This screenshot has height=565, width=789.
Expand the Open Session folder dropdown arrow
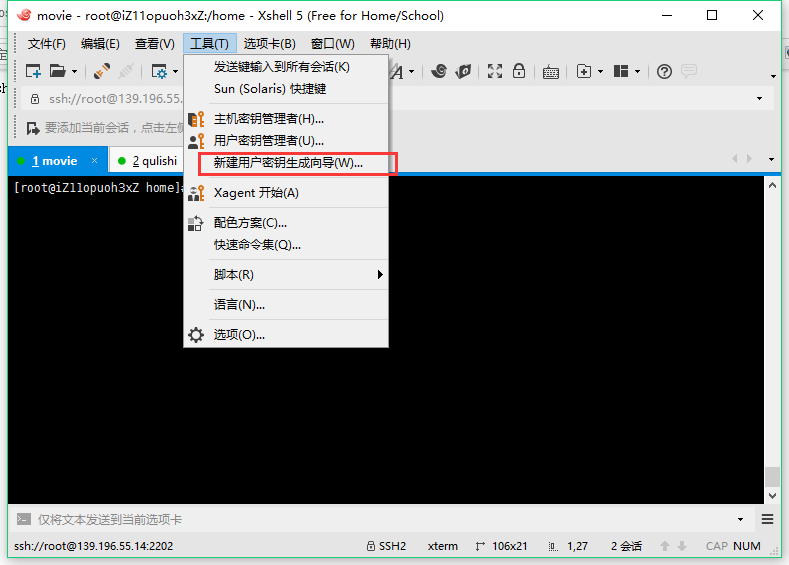[x=74, y=72]
